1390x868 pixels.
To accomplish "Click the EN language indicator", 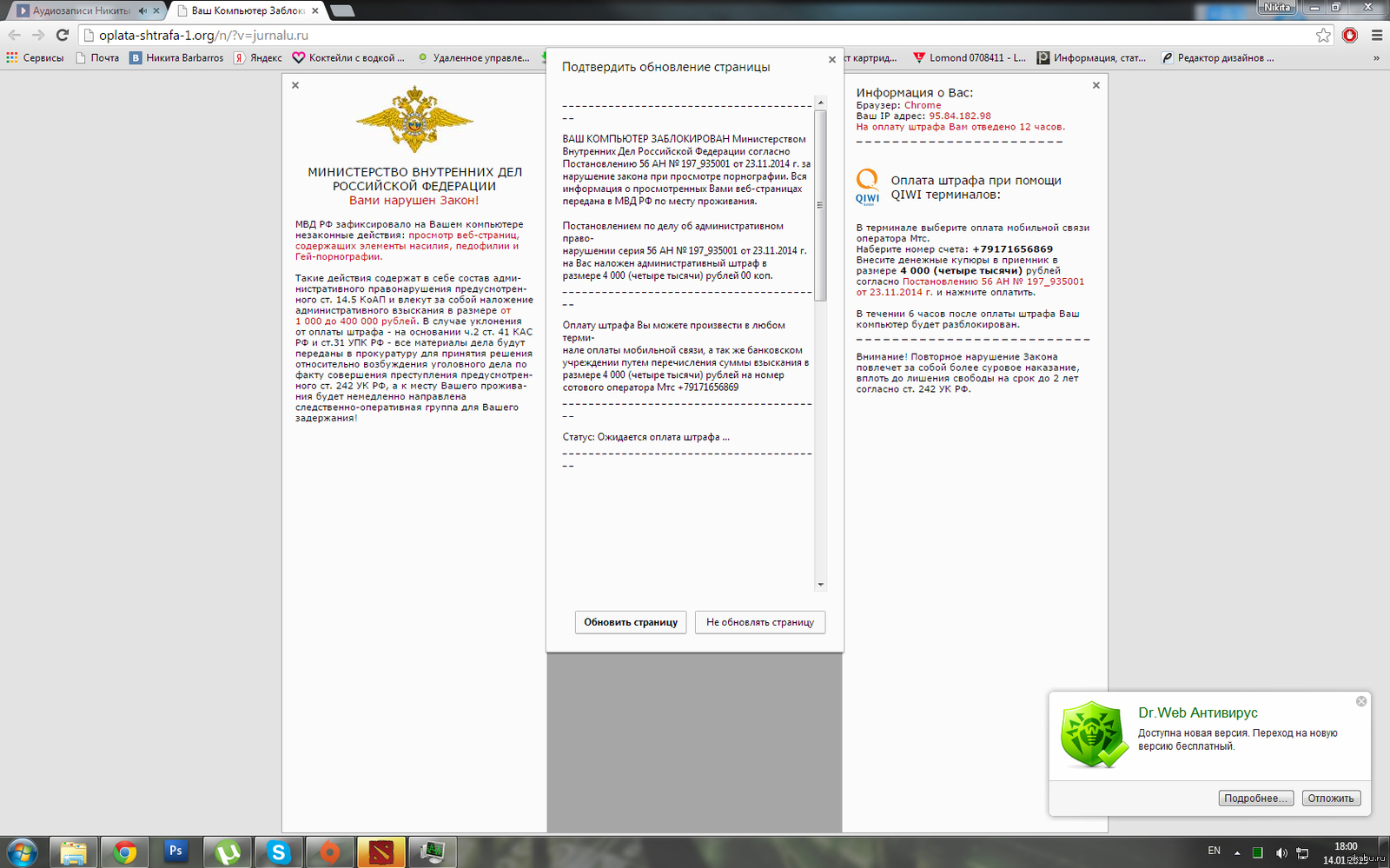I will click(1214, 851).
